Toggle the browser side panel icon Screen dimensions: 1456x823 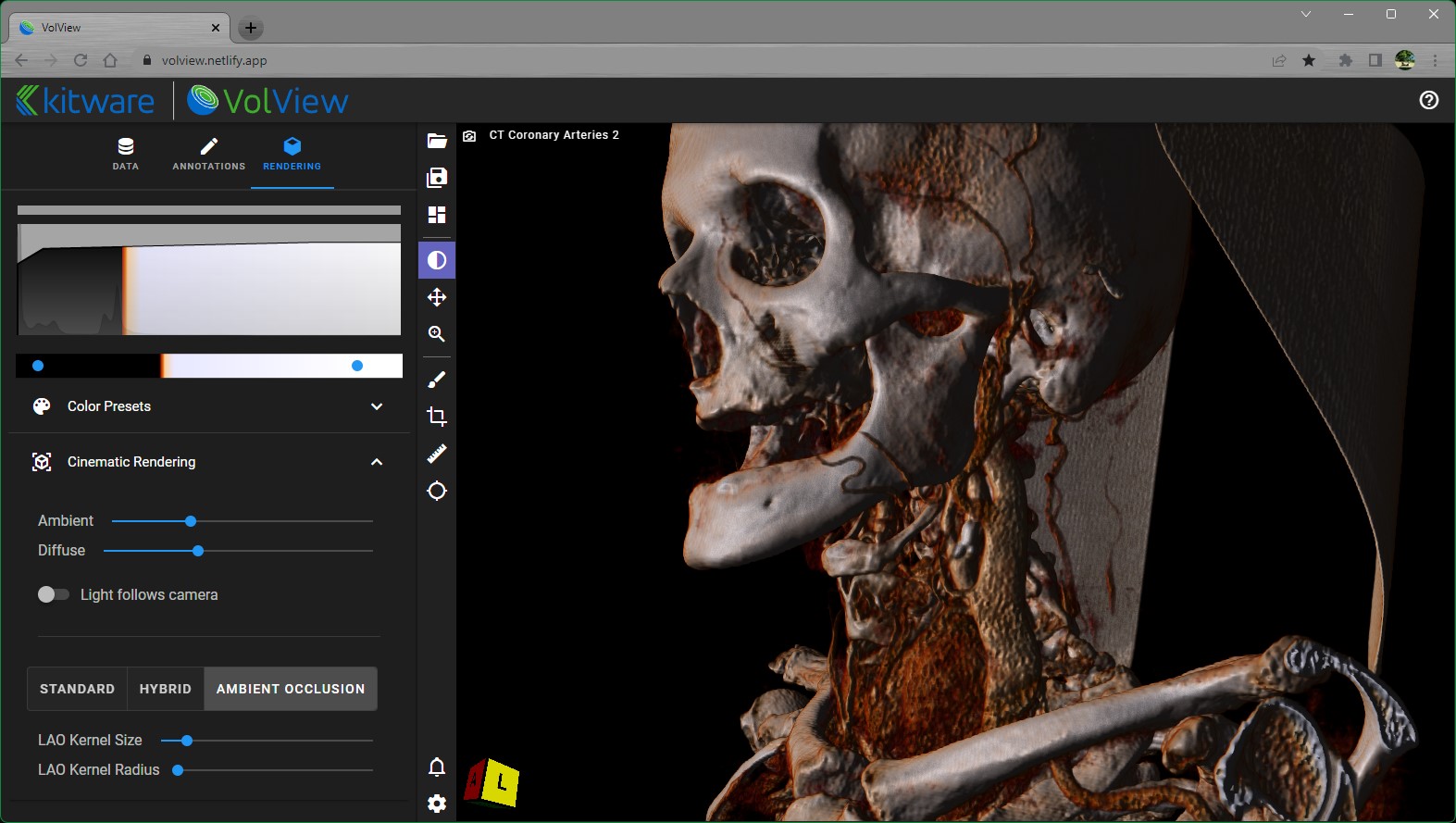tap(1375, 60)
